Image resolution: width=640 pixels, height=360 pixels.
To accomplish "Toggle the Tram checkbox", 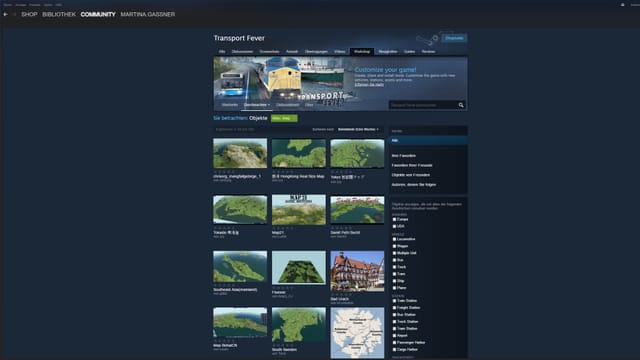I will [x=394, y=274].
